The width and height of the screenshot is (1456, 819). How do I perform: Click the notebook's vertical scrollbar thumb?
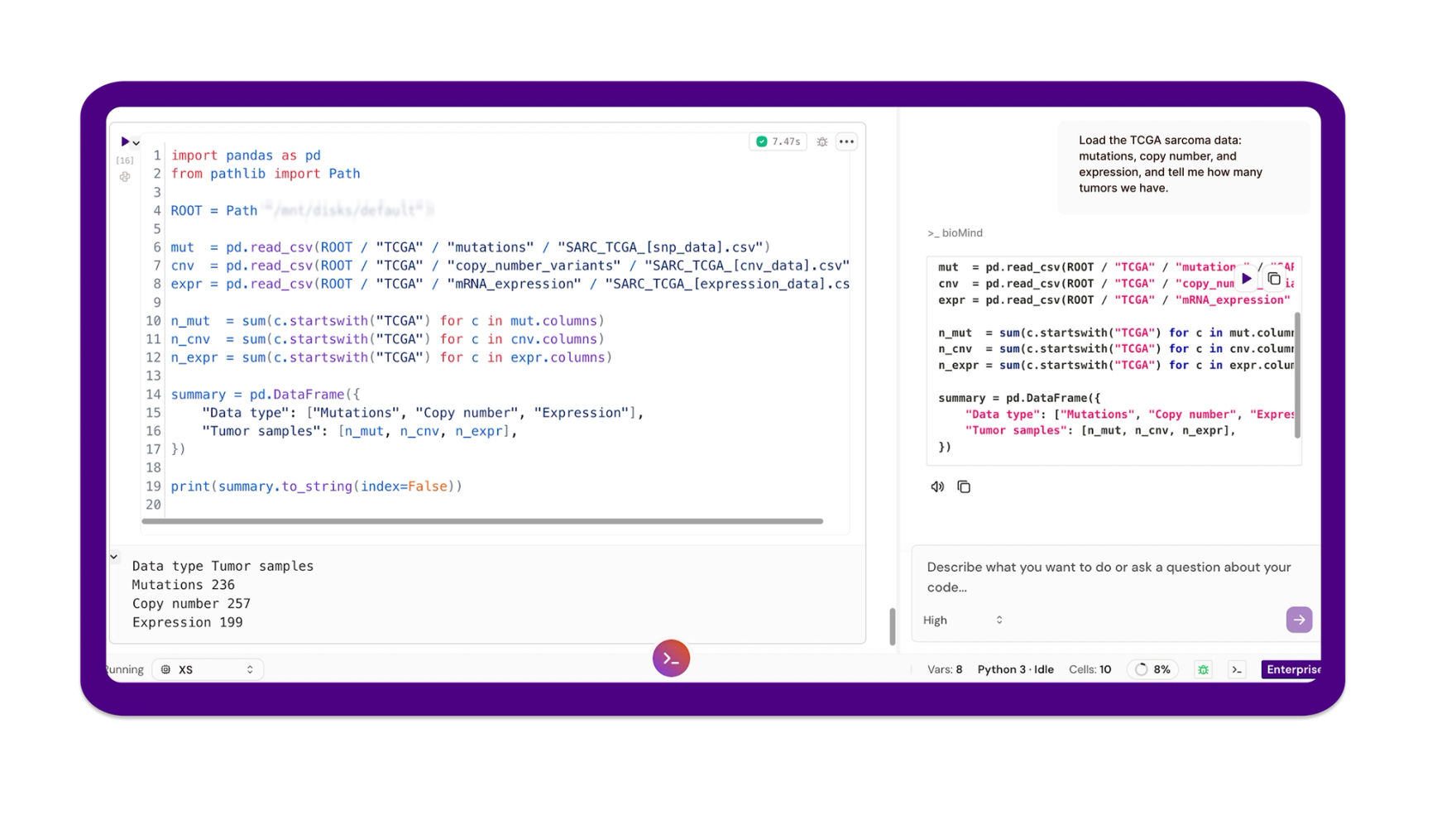[x=893, y=626]
